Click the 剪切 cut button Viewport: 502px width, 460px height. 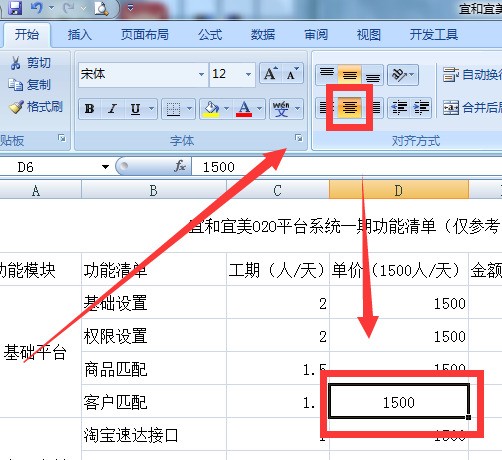[30, 63]
